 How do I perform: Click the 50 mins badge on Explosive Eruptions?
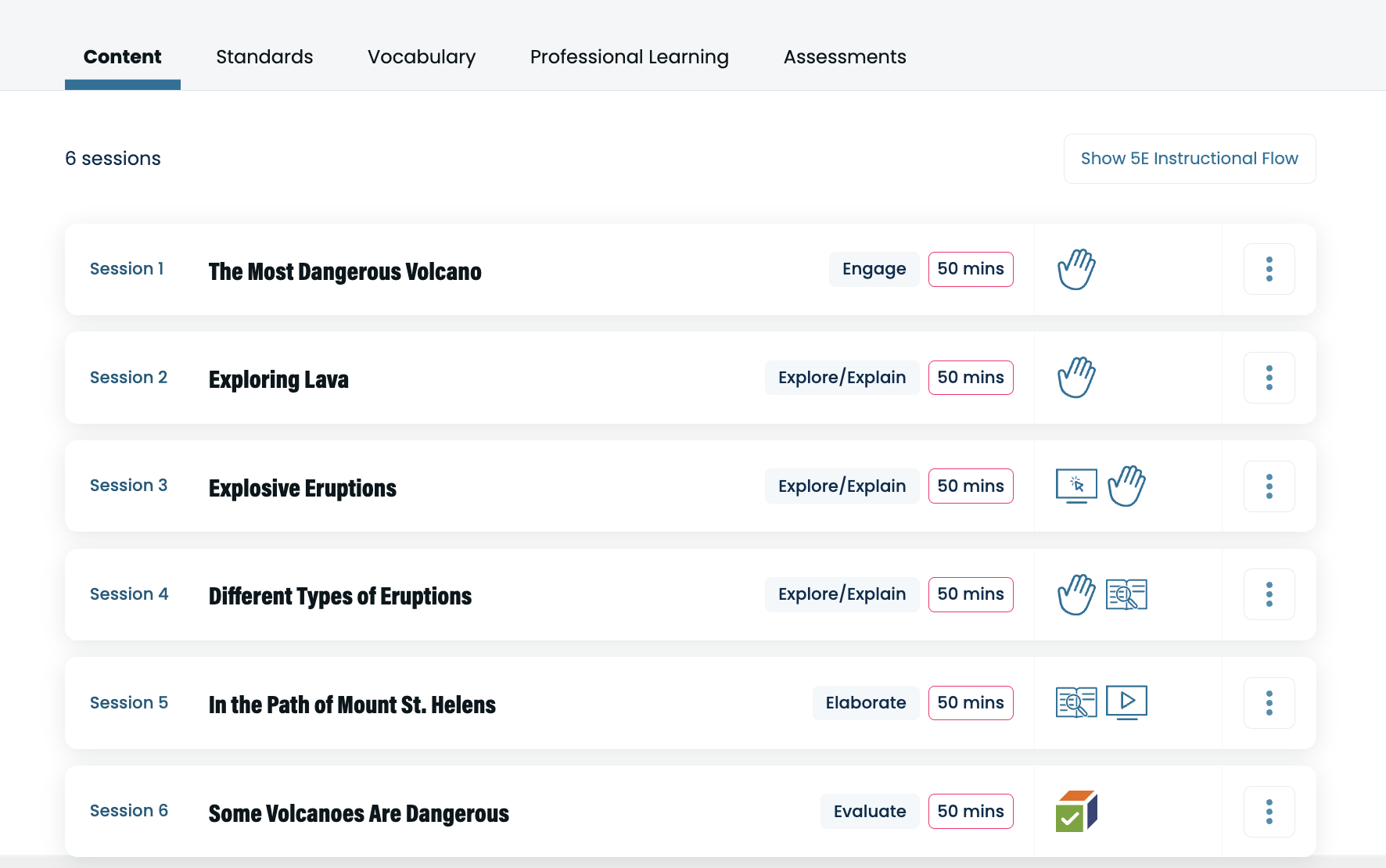pyautogui.click(x=971, y=486)
